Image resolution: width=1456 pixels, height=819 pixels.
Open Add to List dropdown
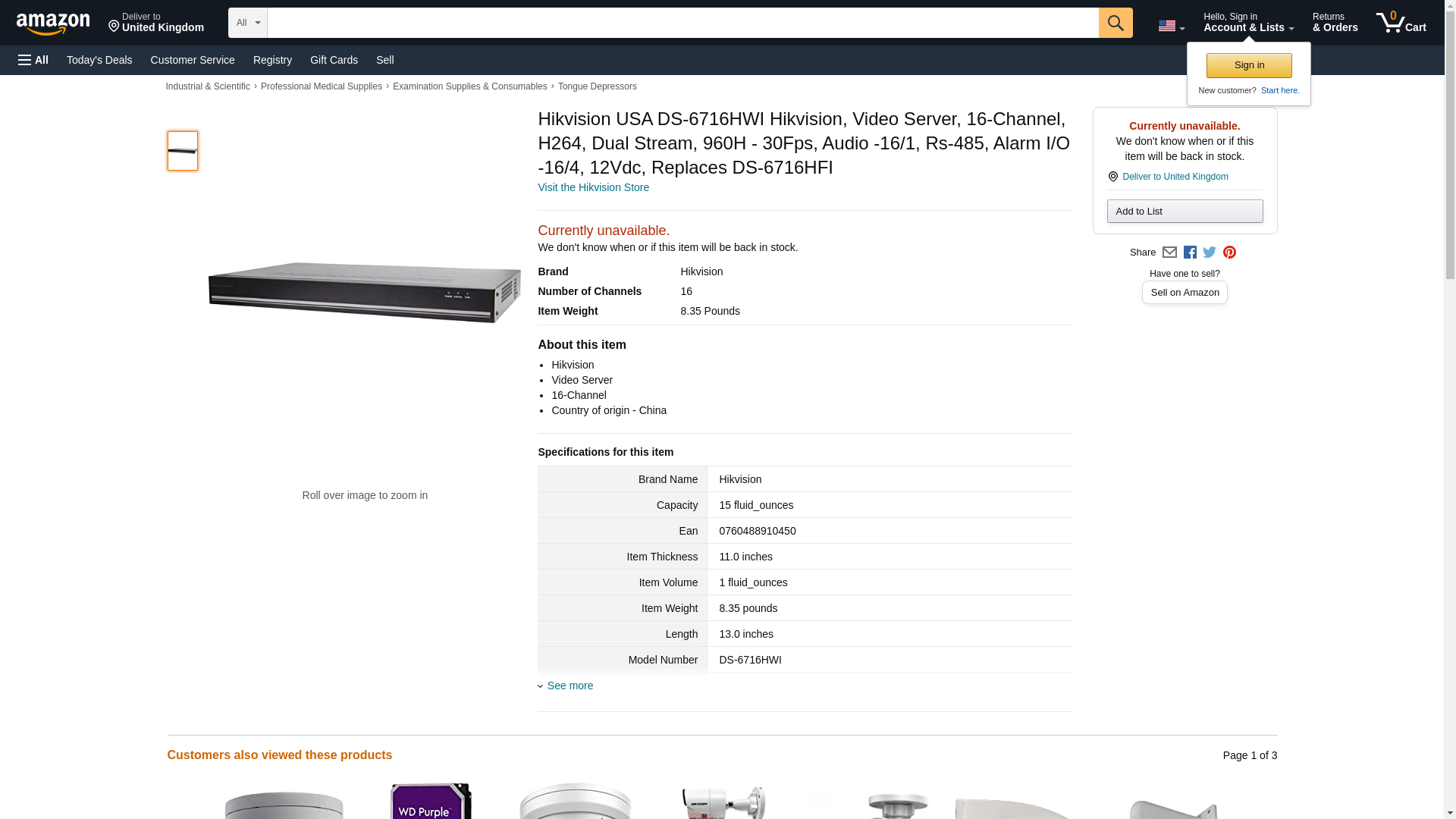(1185, 211)
